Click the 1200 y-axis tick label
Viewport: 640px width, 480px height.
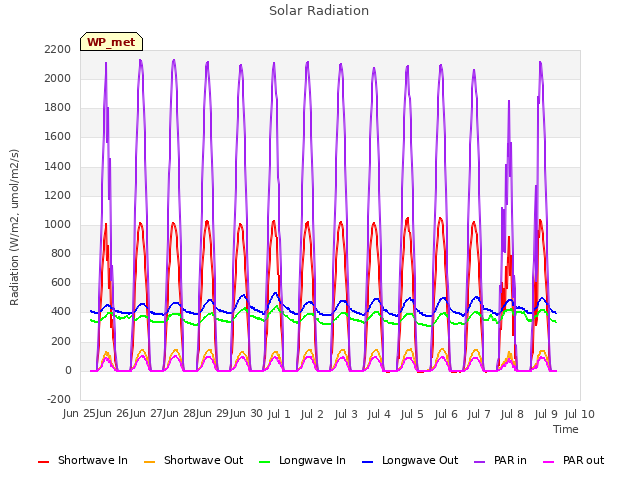[58, 195]
